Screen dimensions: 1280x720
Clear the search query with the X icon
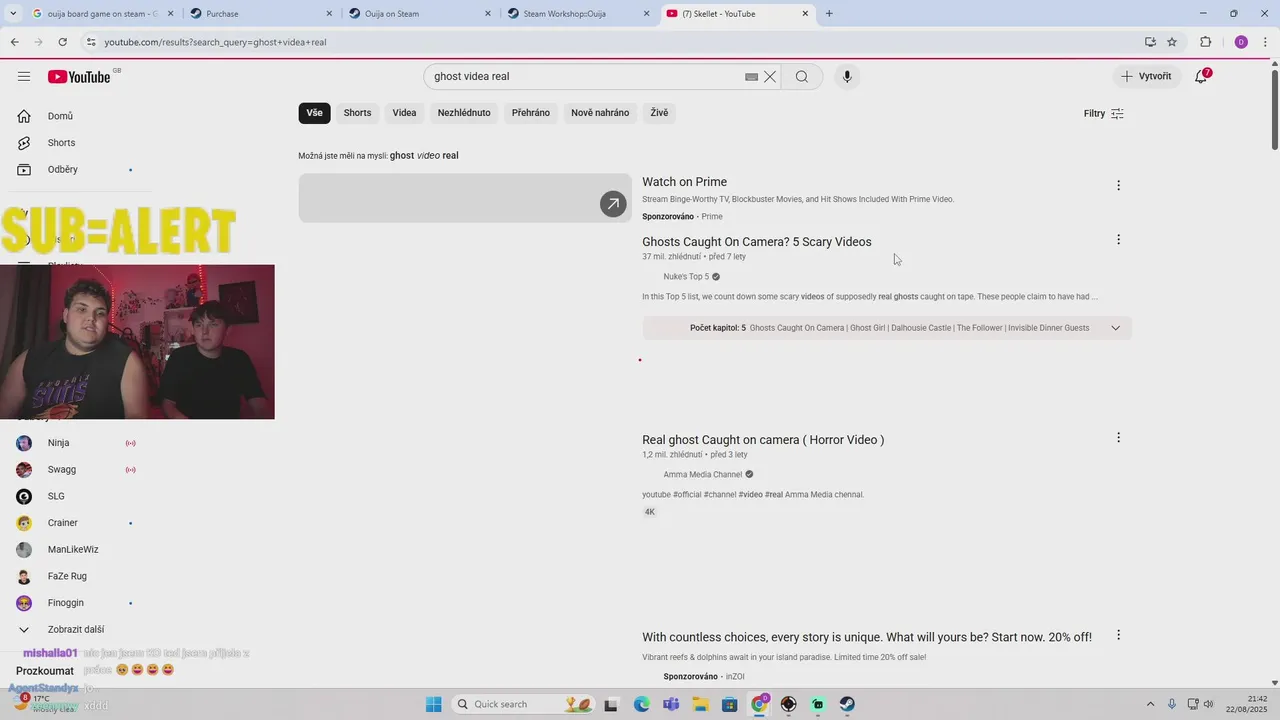770,77
